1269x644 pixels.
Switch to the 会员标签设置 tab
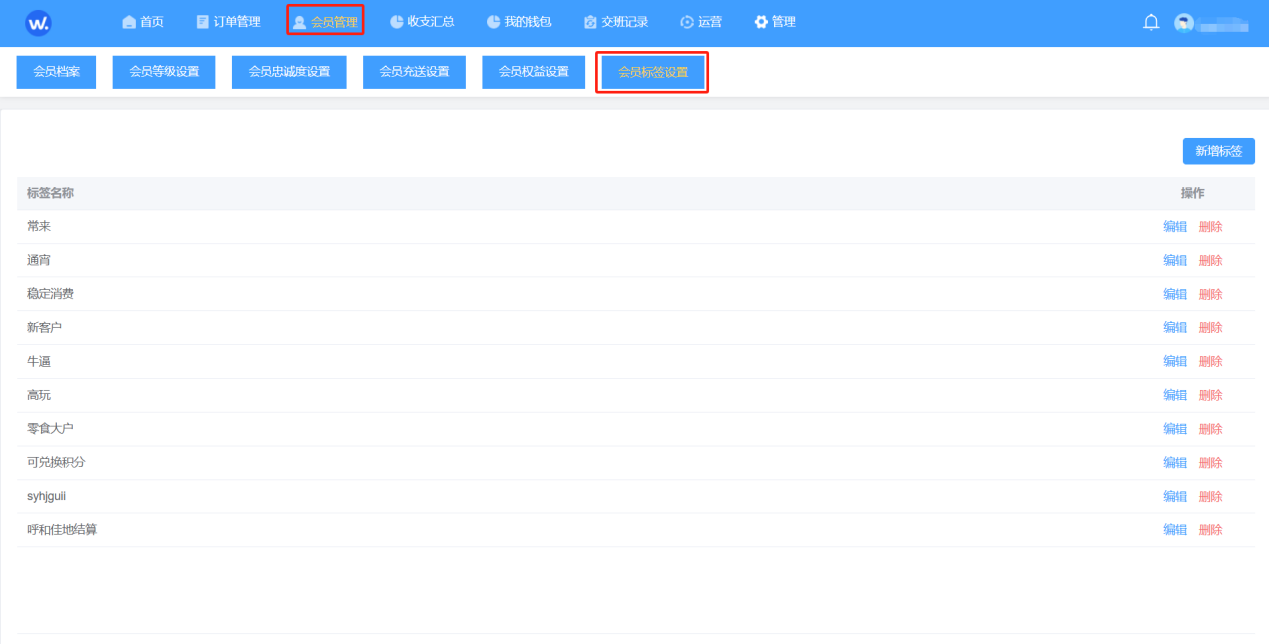(x=653, y=72)
